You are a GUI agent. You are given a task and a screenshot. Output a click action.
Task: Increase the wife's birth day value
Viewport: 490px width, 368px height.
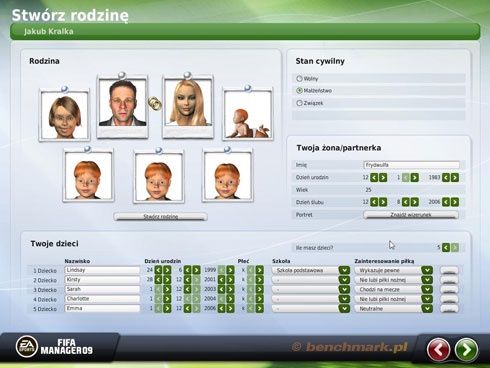pos(383,177)
